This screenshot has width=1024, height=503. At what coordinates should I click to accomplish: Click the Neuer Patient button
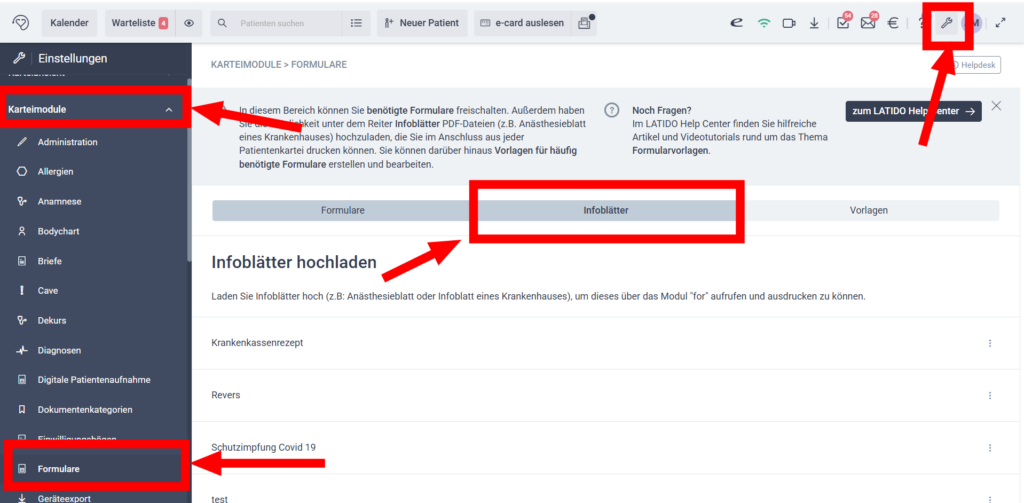(420, 23)
